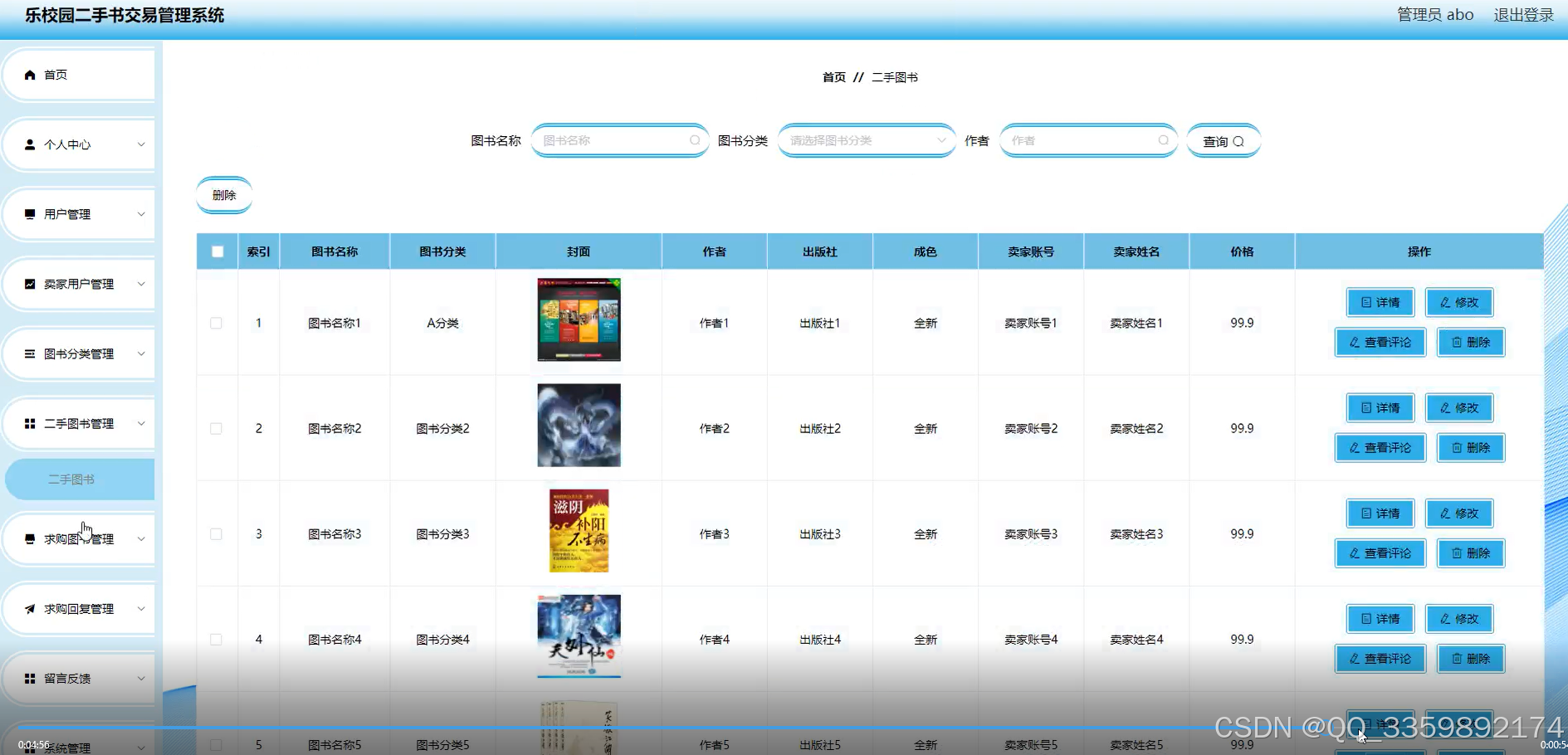Screen dimensions: 1568x755
Task: Toggle the select-all checkbox in table header
Action: point(217,251)
